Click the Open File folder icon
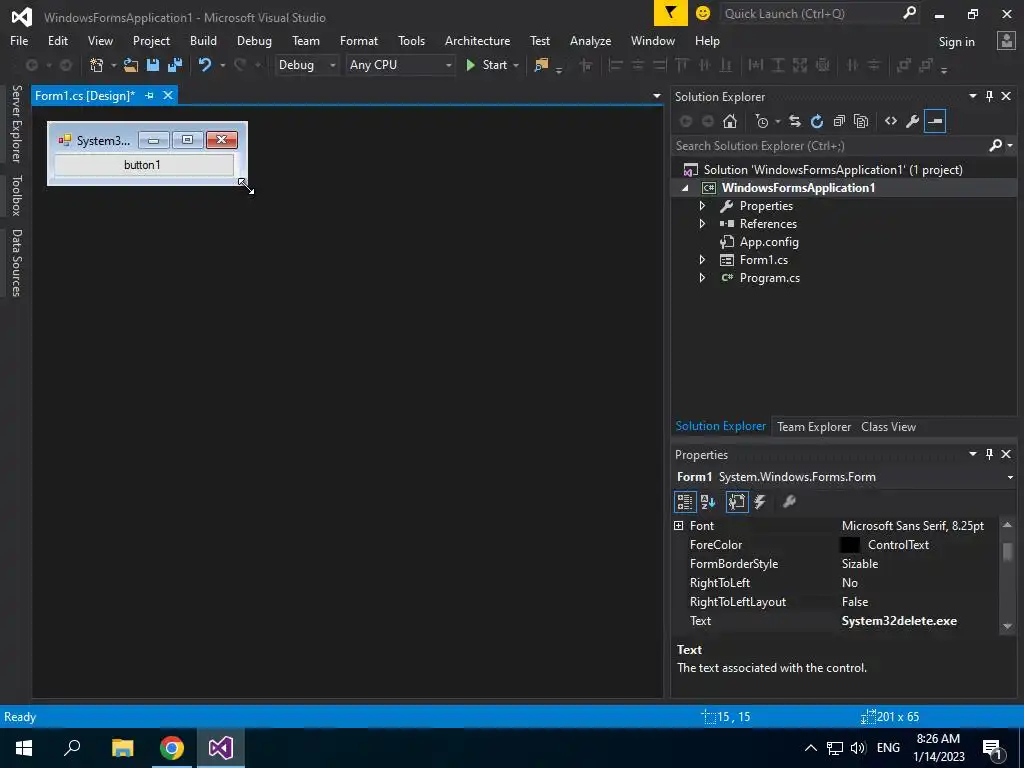 coord(131,65)
